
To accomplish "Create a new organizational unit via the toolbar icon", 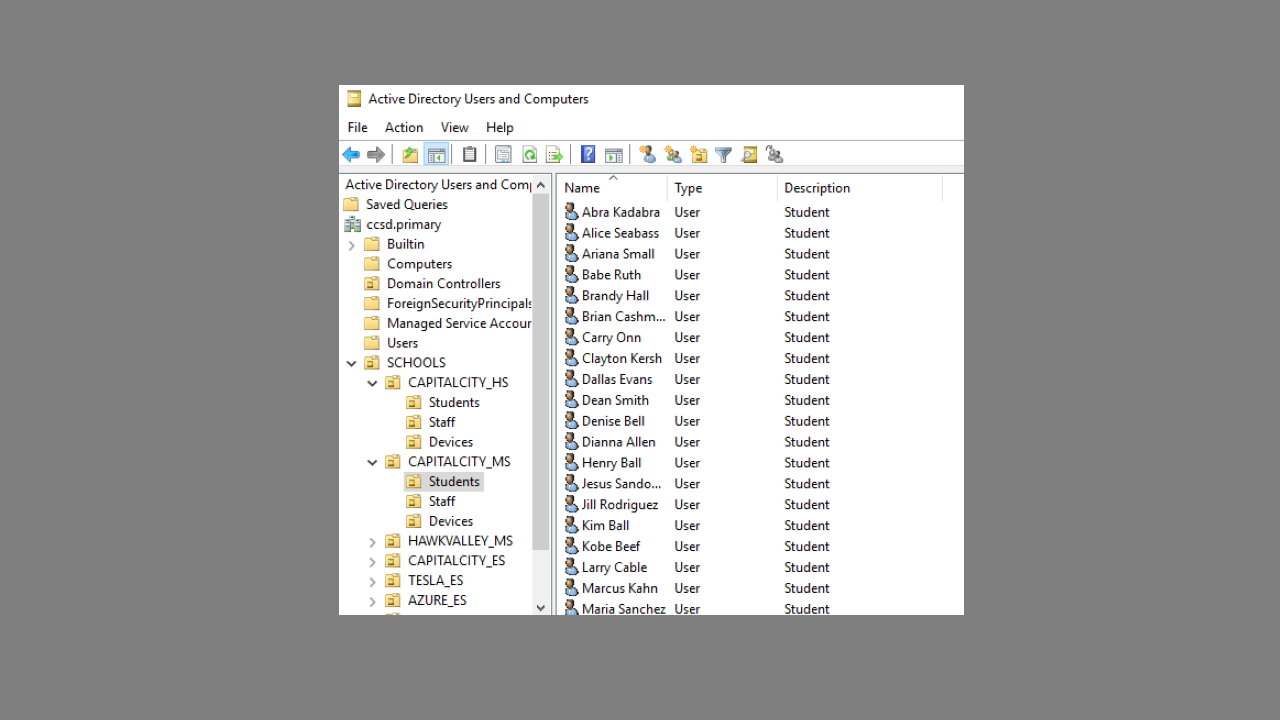I will (x=699, y=155).
